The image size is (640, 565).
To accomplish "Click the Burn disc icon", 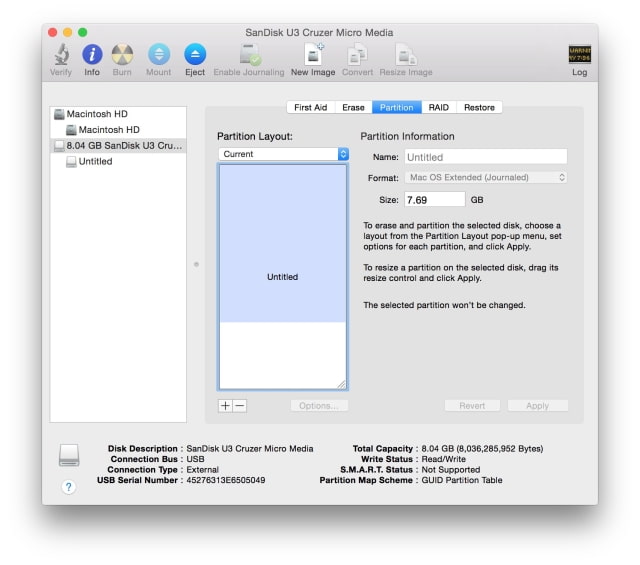I will [x=122, y=54].
